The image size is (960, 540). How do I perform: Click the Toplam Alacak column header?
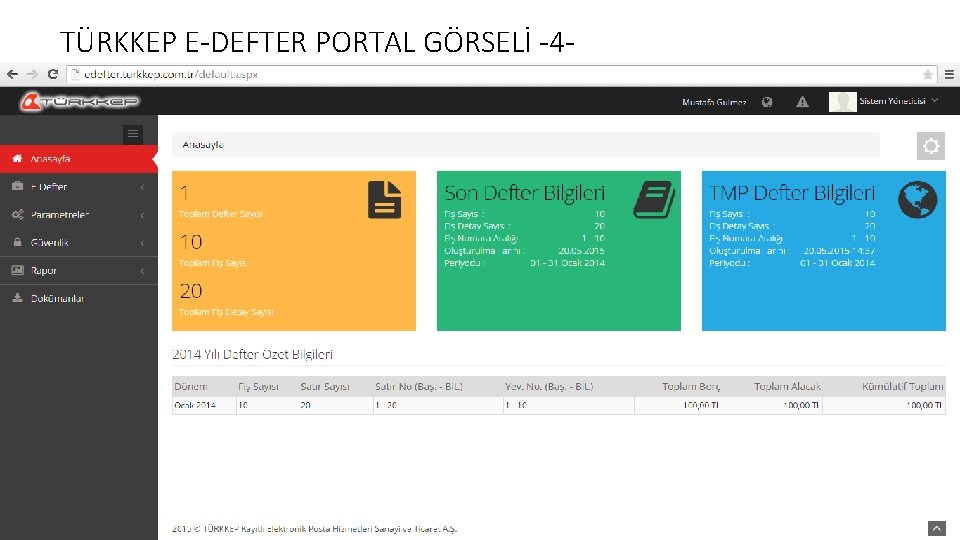coord(787,386)
